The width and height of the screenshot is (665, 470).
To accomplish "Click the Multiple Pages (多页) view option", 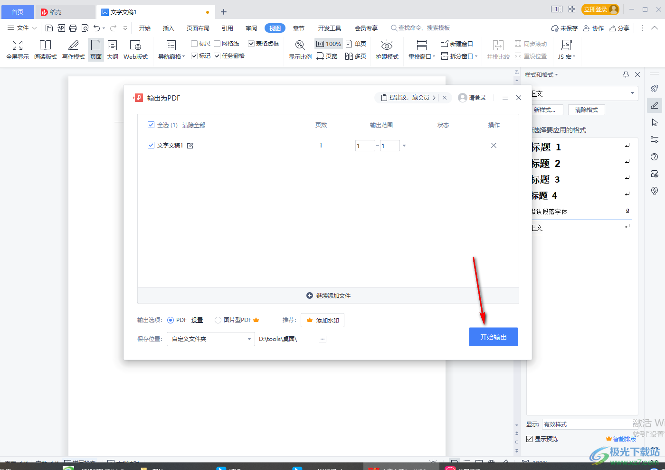I will pyautogui.click(x=355, y=56).
